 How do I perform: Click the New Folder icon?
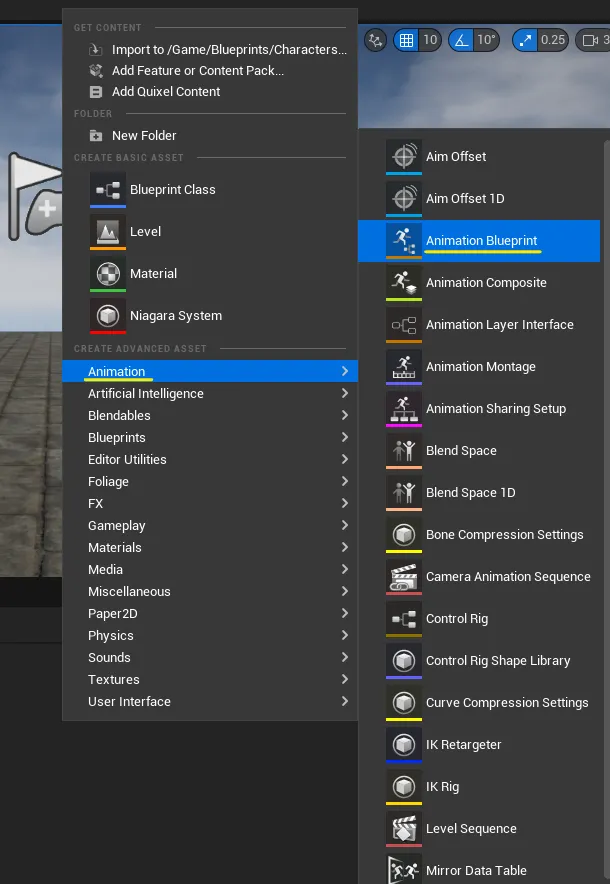click(x=96, y=135)
